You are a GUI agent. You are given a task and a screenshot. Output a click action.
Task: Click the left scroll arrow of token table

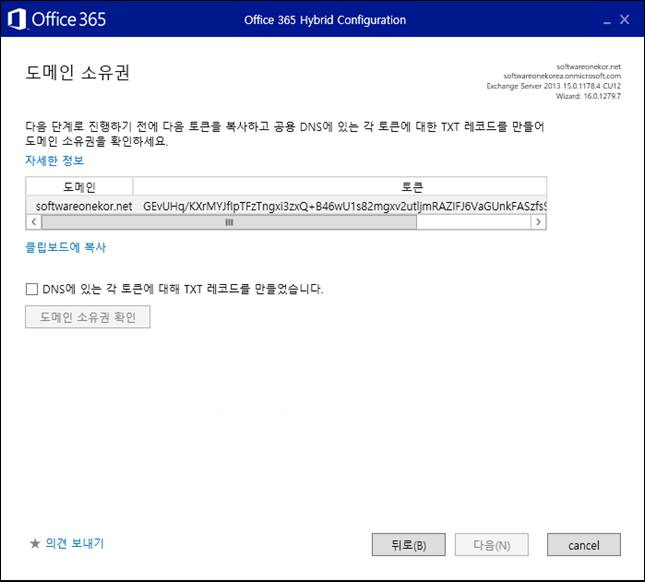click(34, 222)
